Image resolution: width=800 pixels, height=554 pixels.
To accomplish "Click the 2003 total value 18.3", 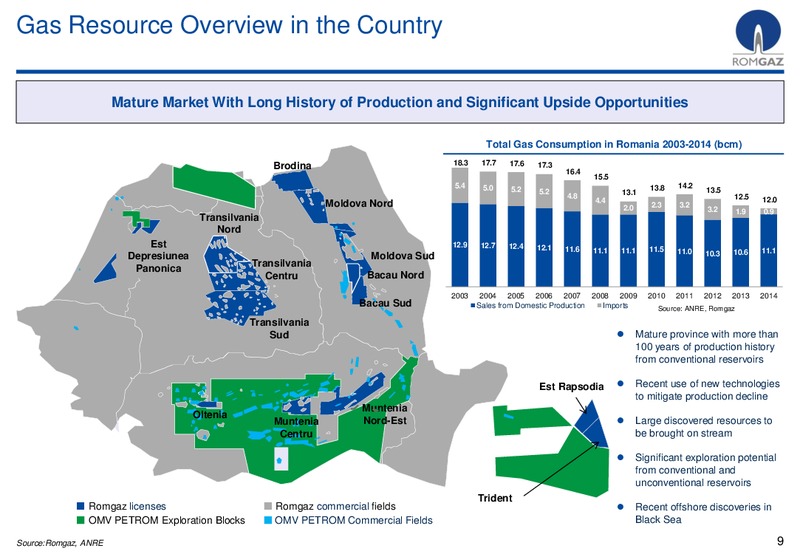I will [460, 163].
